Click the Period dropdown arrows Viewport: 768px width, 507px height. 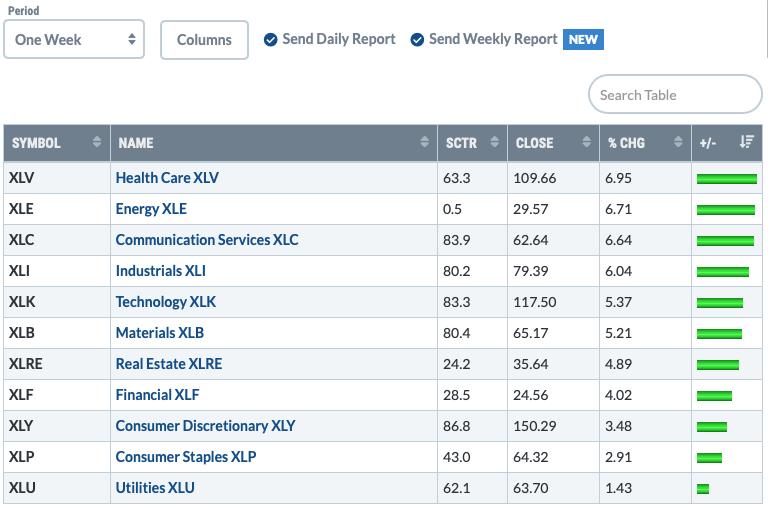[132, 39]
